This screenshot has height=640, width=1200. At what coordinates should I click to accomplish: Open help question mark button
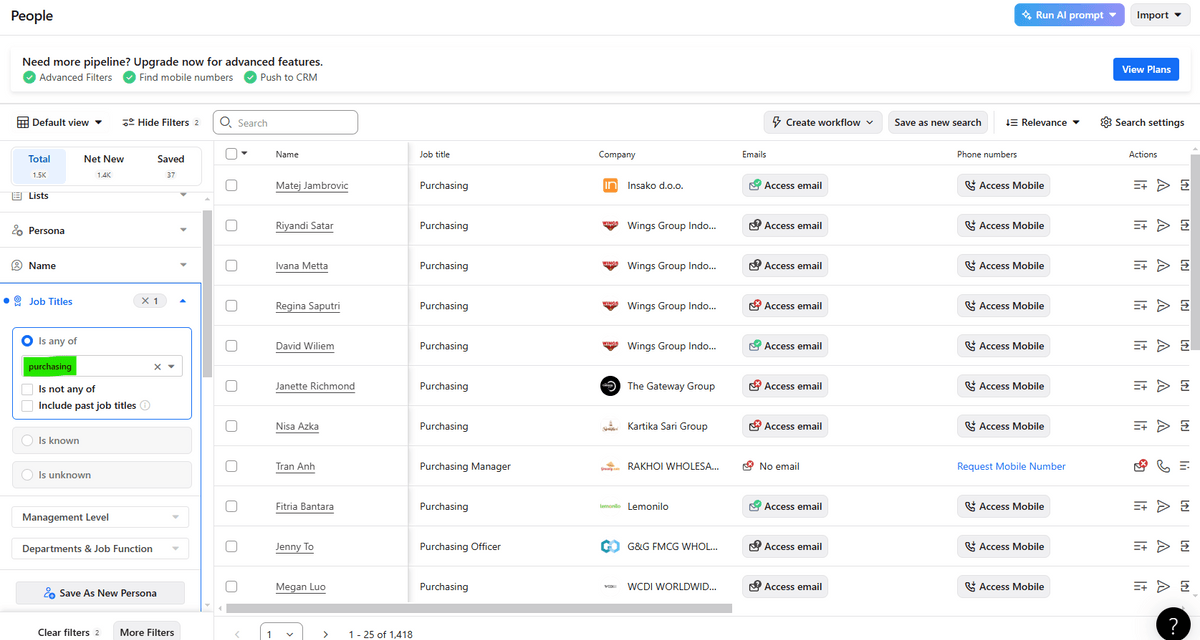(x=1173, y=622)
